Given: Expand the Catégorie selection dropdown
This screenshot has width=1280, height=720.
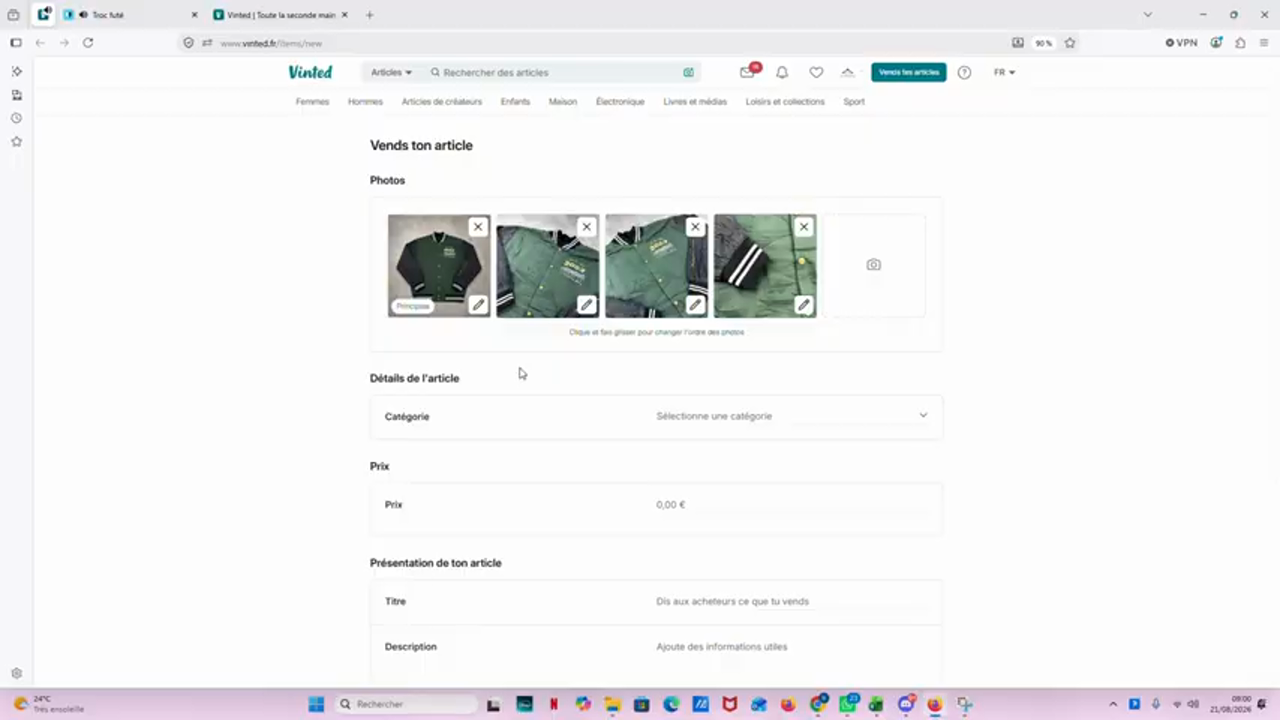Looking at the screenshot, I should tap(656, 416).
